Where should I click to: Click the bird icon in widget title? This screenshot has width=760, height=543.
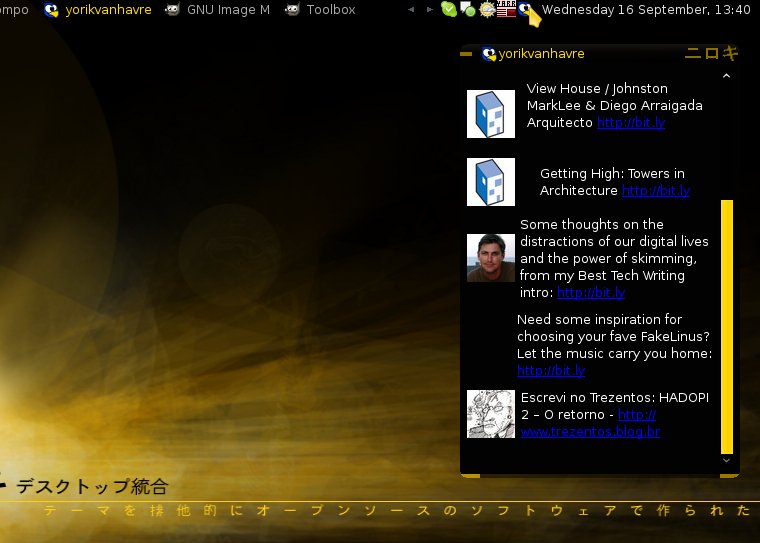pos(488,54)
